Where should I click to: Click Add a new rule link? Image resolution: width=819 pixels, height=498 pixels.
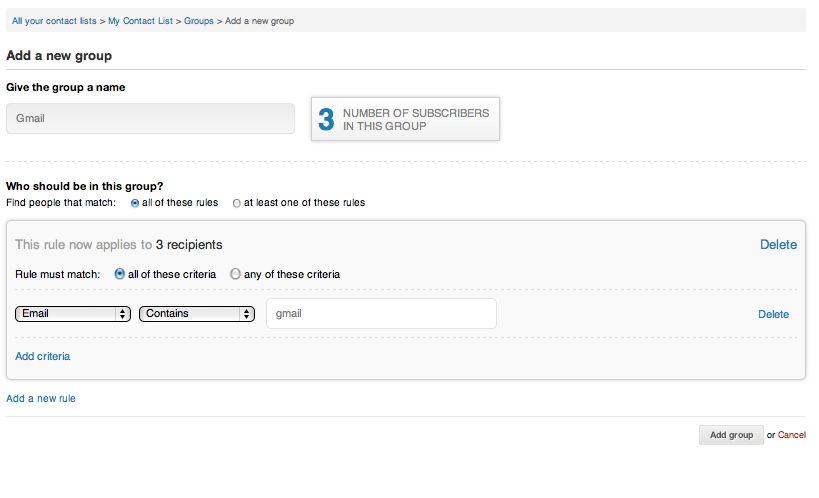tap(41, 398)
